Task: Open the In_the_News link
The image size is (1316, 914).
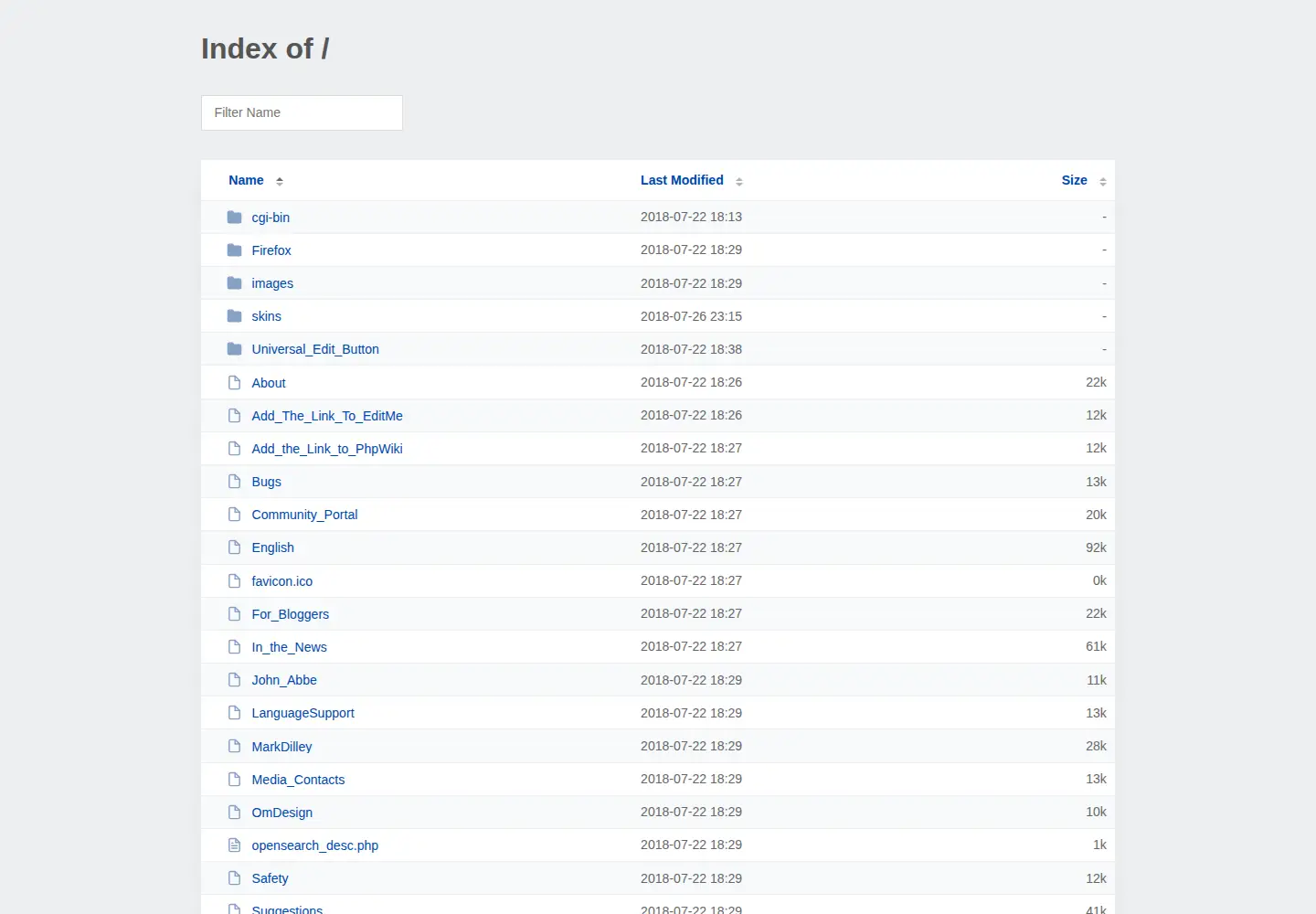Action: point(290,647)
